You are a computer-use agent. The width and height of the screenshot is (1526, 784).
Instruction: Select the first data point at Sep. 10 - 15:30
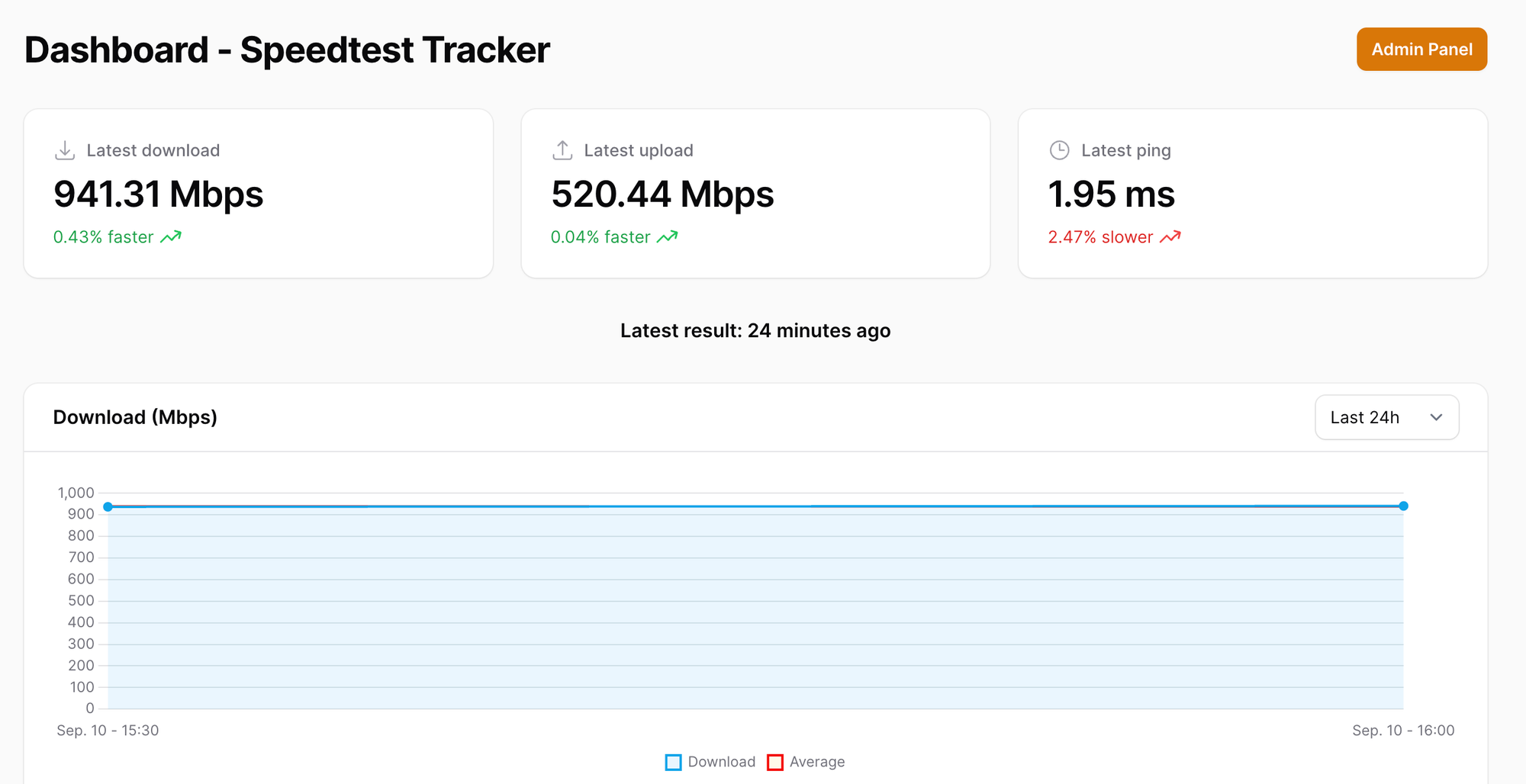108,507
